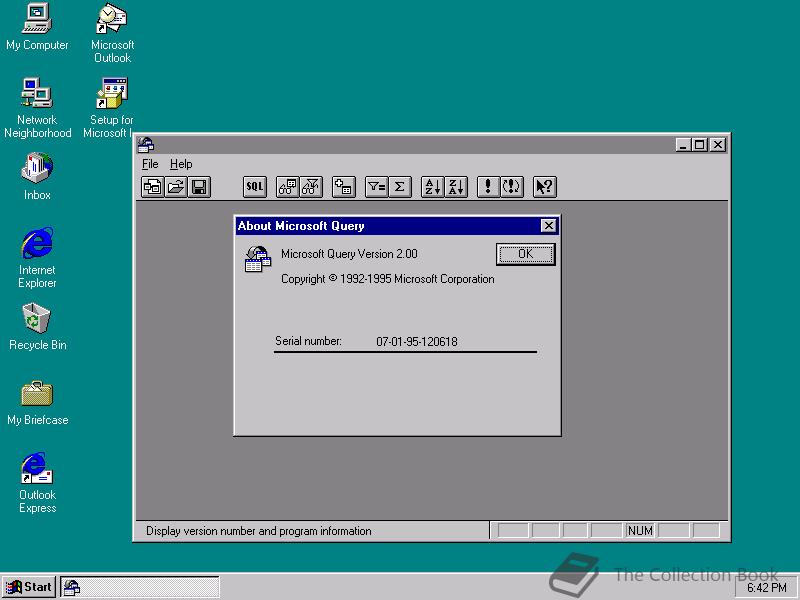Select the My Briefcase desktop icon
Screen dimensions: 800x600
(x=37, y=402)
